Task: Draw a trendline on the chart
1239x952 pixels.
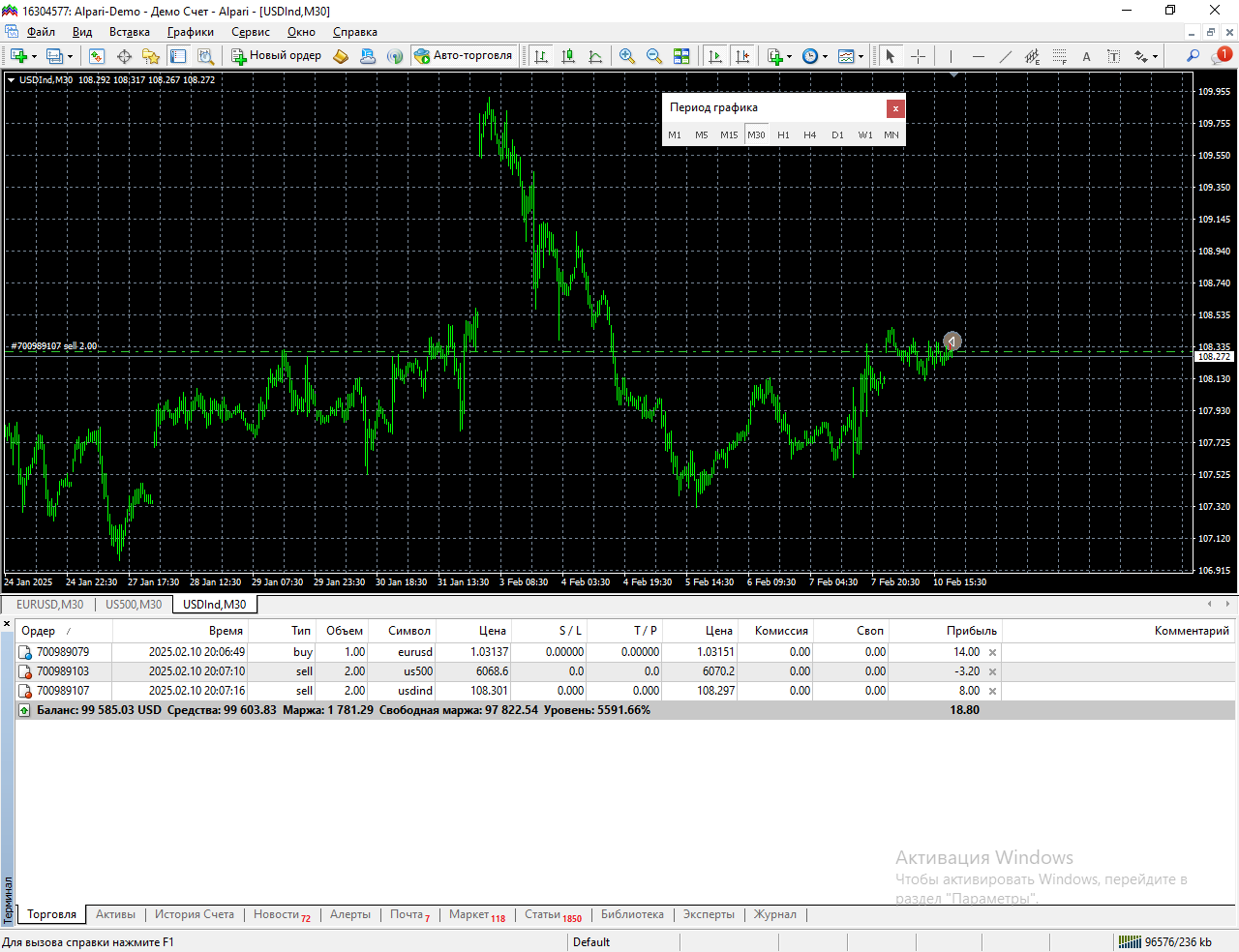Action: pos(1005,56)
